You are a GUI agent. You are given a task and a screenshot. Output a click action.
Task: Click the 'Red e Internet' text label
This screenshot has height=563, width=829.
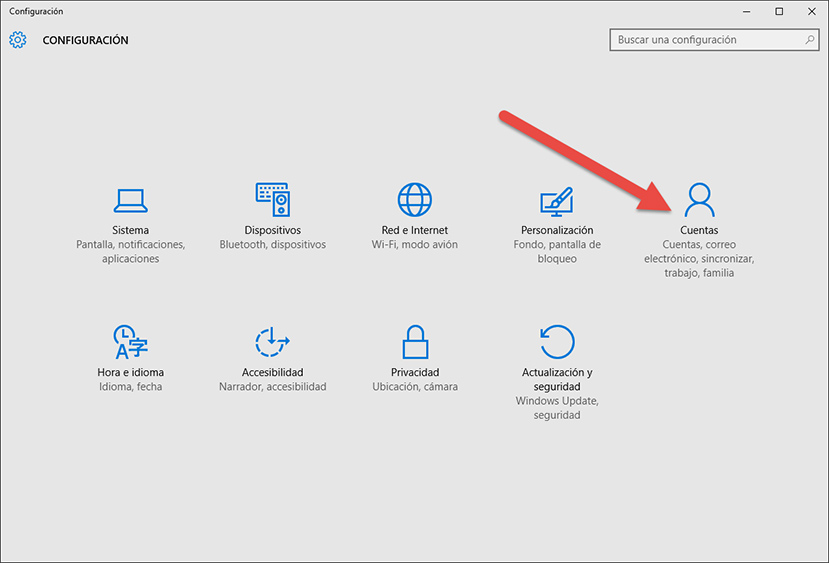click(x=414, y=230)
